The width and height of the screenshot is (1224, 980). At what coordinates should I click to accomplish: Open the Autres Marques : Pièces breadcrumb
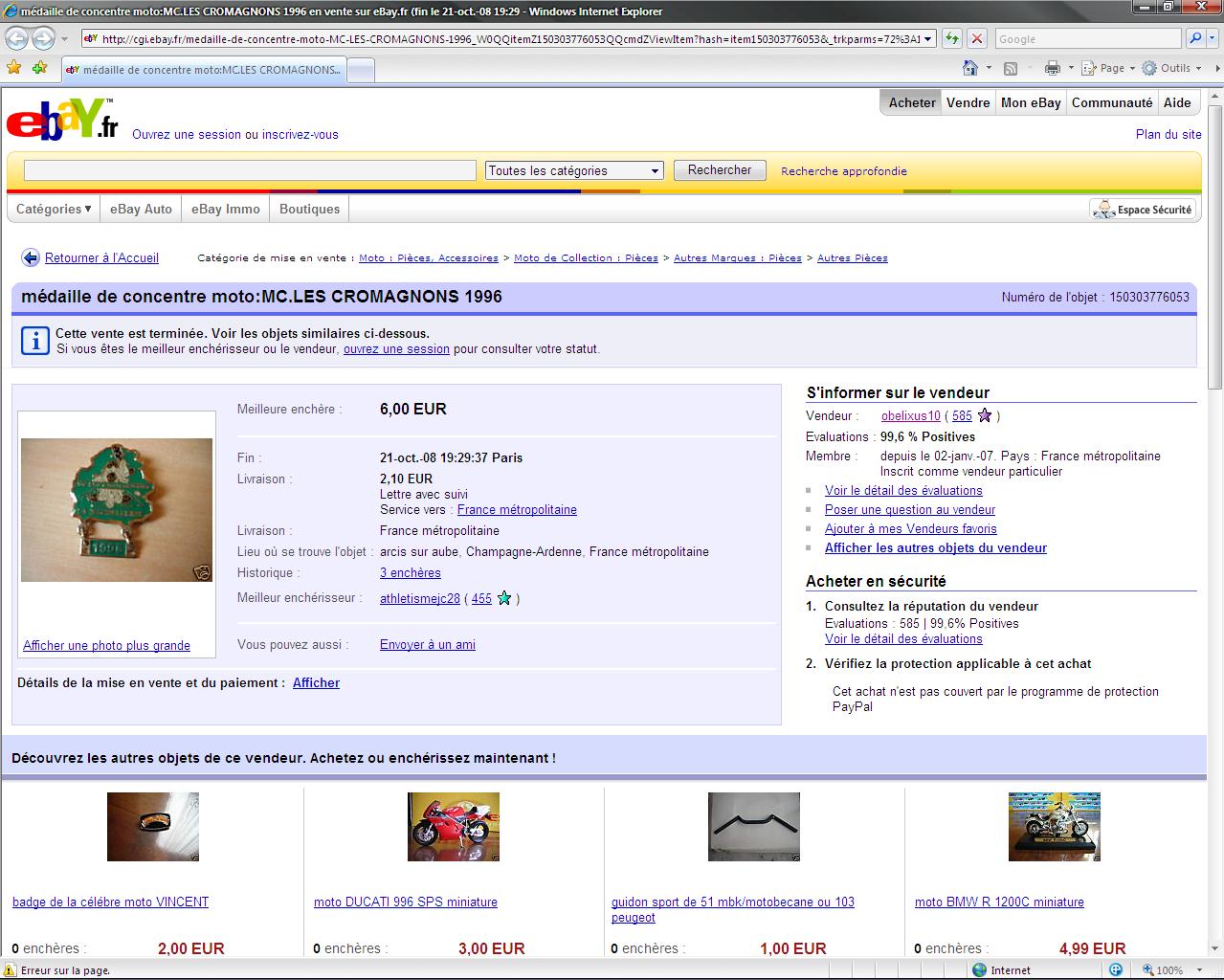738,258
